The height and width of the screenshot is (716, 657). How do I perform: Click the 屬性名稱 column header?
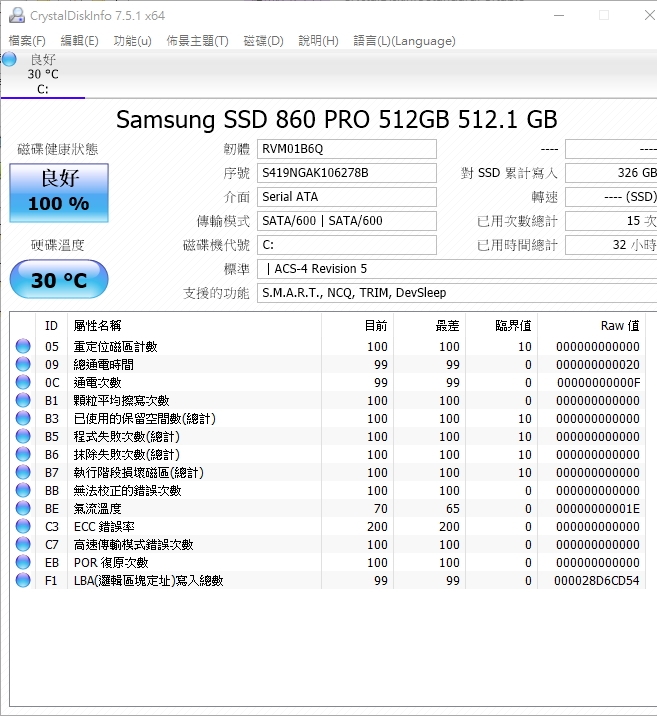(194, 326)
